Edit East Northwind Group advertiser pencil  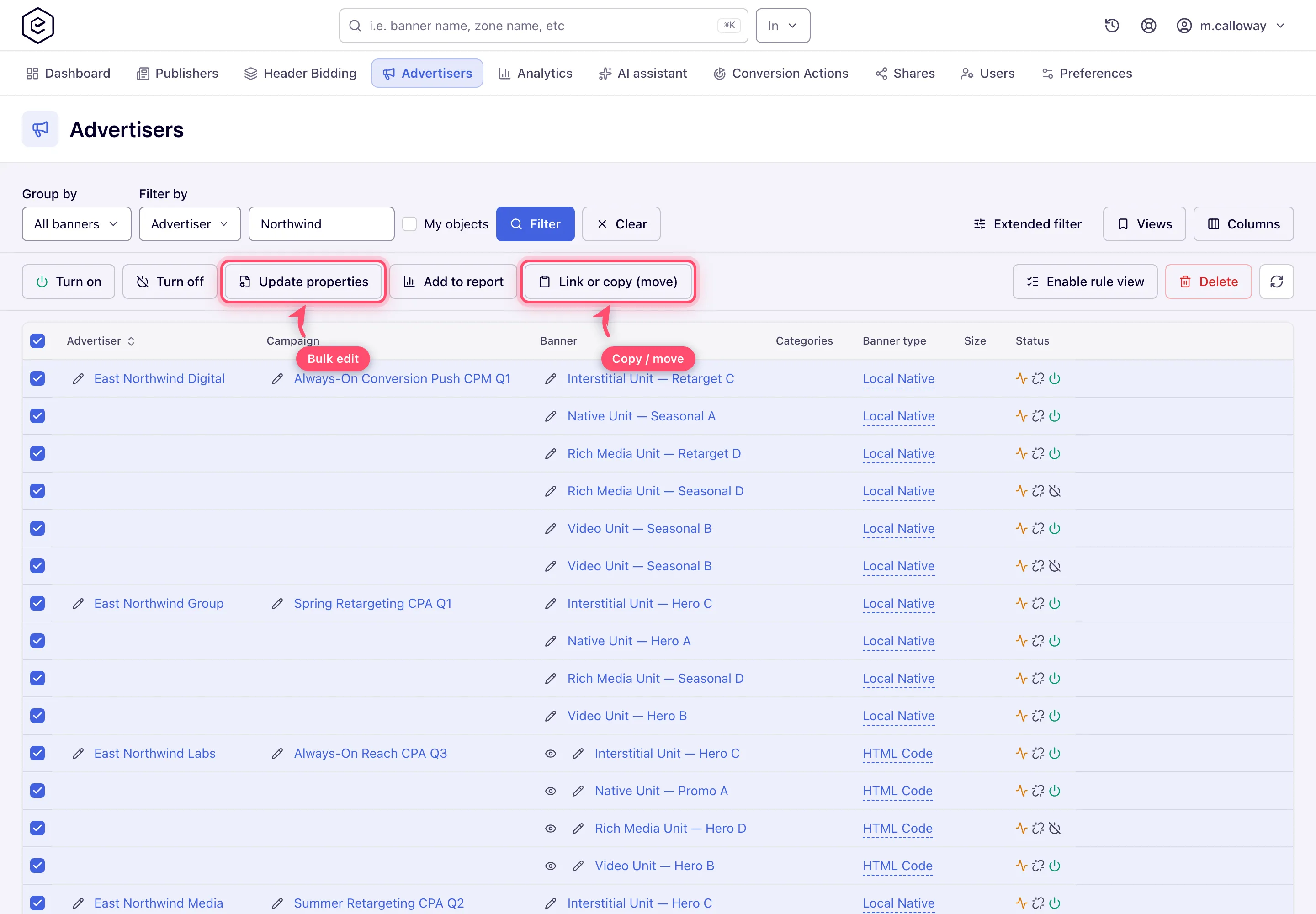79,604
